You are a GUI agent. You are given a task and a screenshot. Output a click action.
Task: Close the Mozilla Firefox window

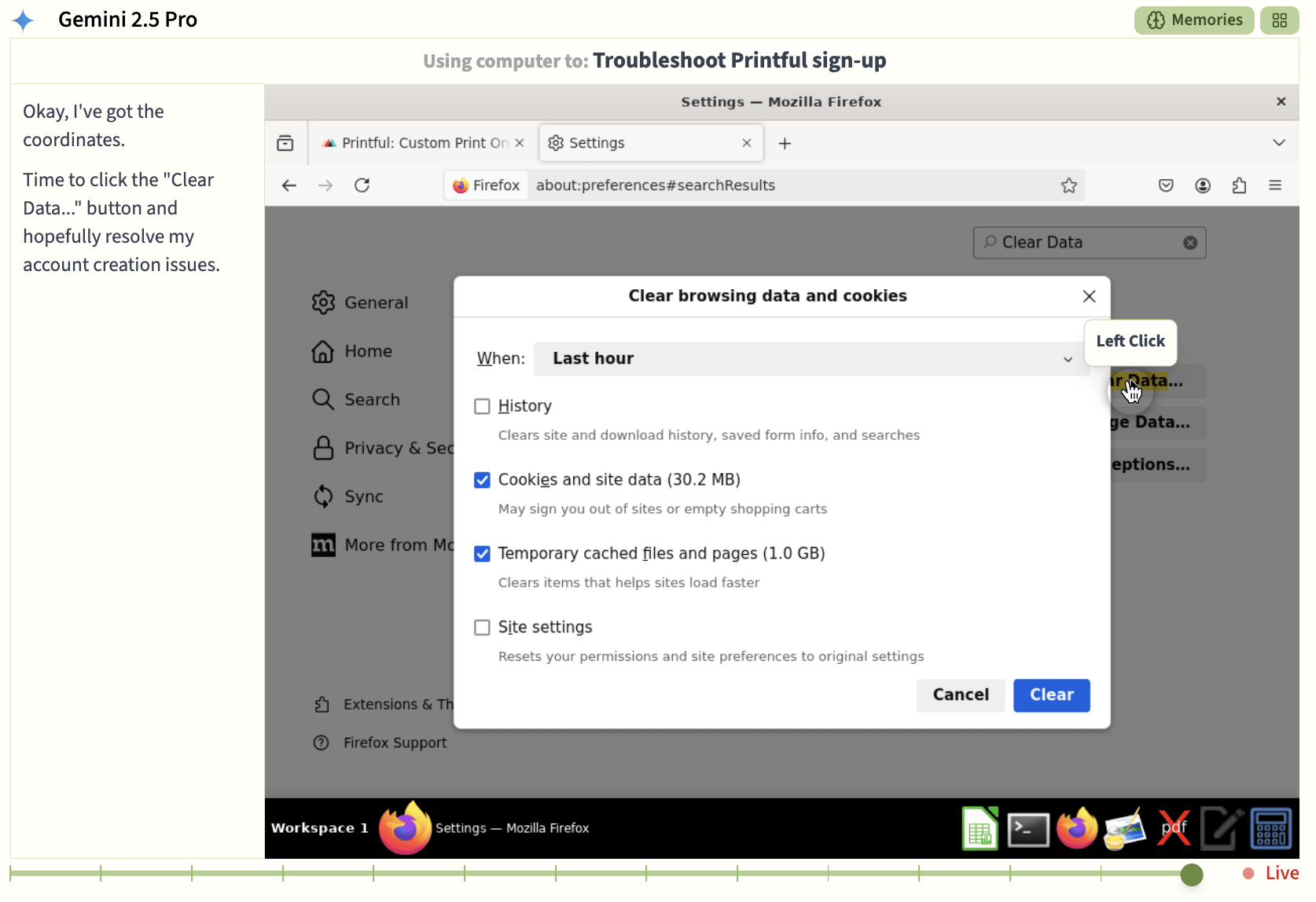(x=1281, y=101)
